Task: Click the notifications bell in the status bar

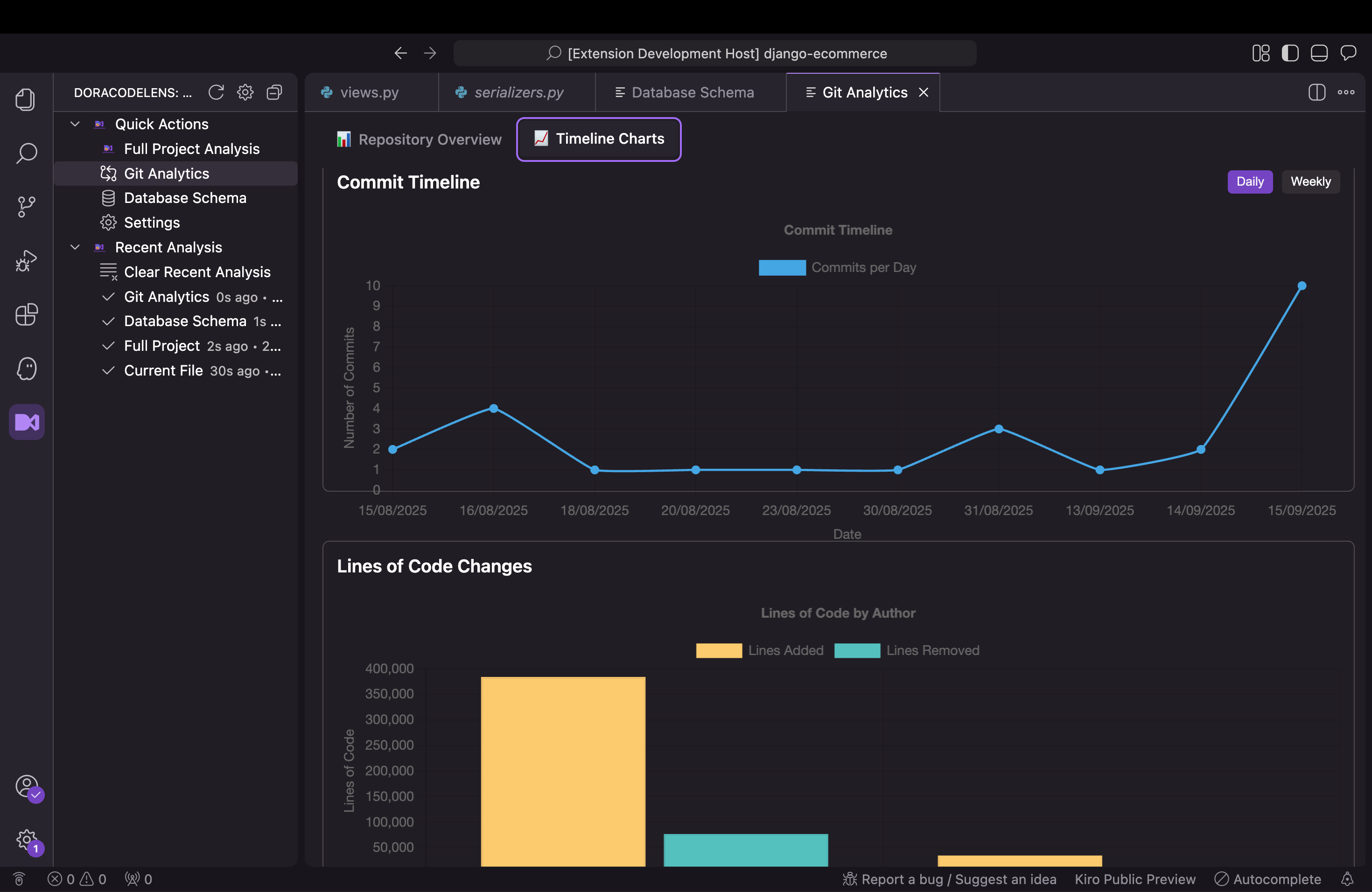Action: (x=1347, y=879)
